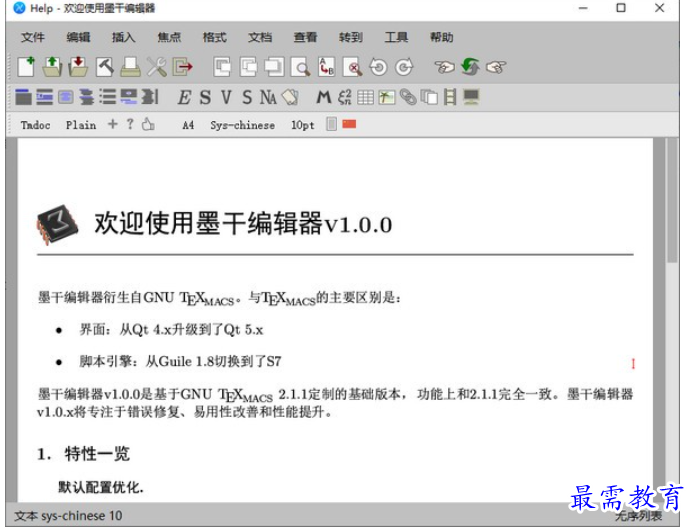Undo with the counter-clockwise arrow icon
This screenshot has width=692, height=529.
click(378, 67)
